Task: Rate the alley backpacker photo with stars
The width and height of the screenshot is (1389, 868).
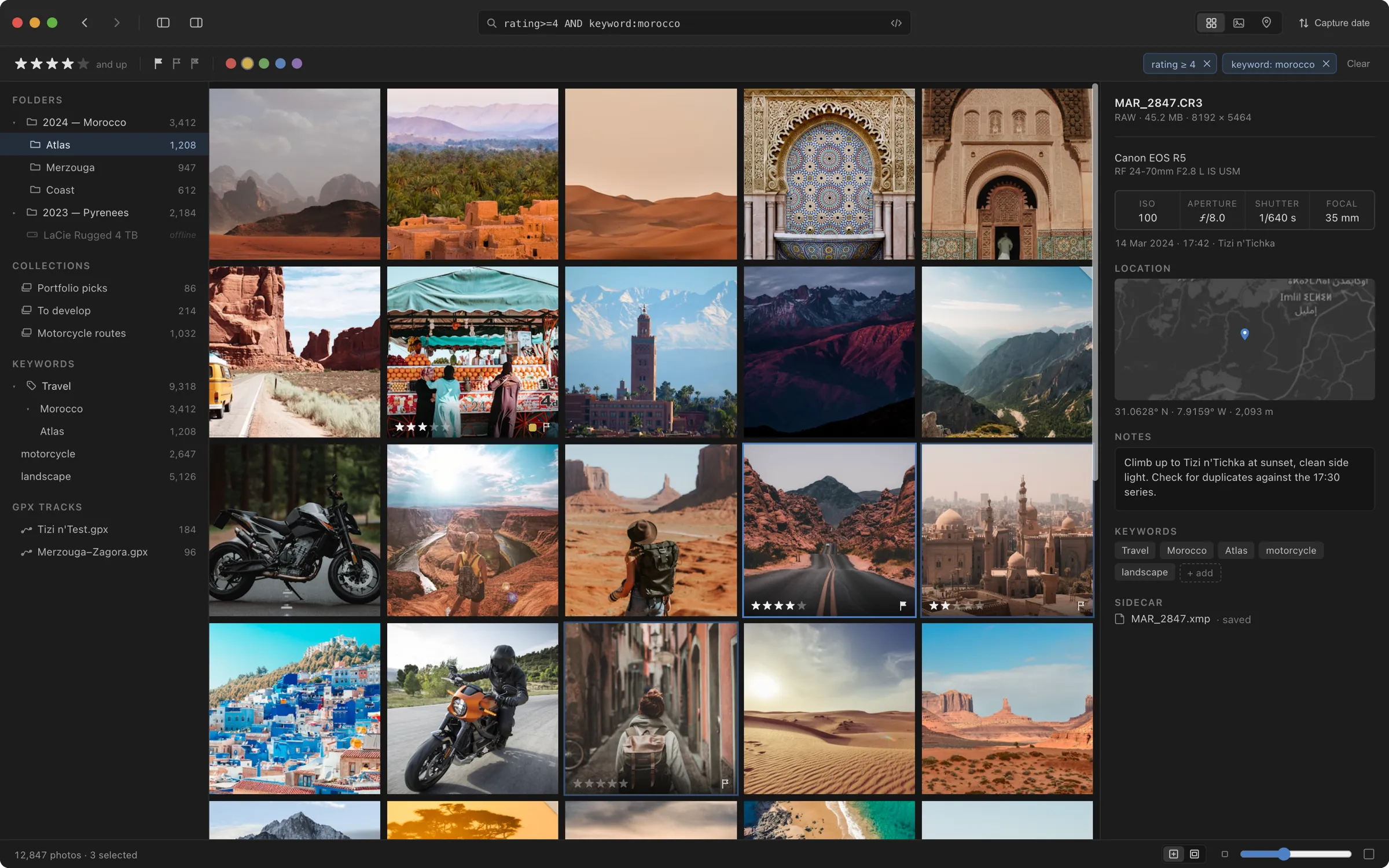Action: point(600,784)
